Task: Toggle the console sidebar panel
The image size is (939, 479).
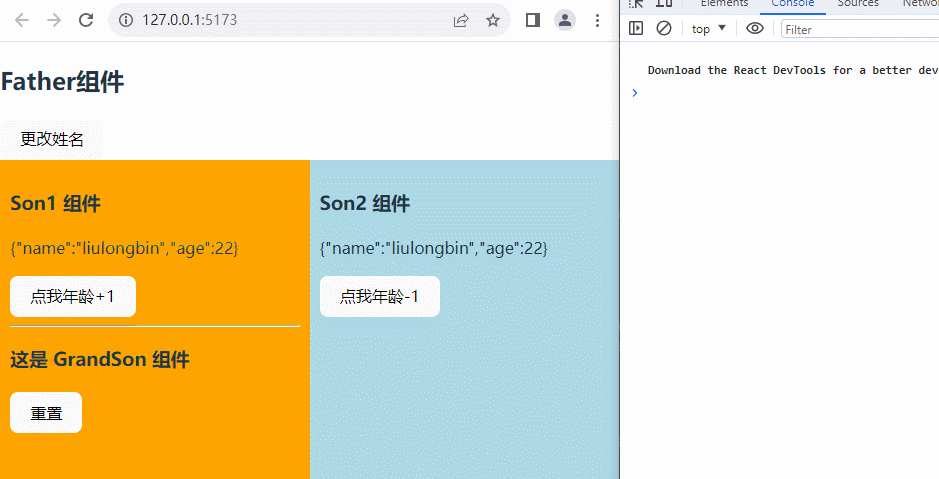Action: 636,29
